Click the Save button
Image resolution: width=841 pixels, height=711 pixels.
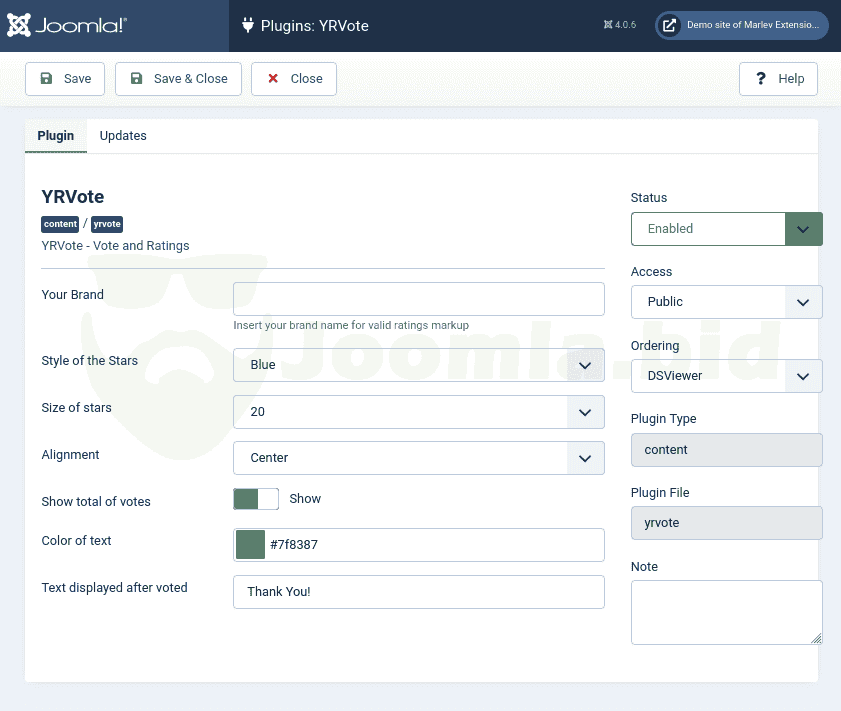click(x=65, y=79)
